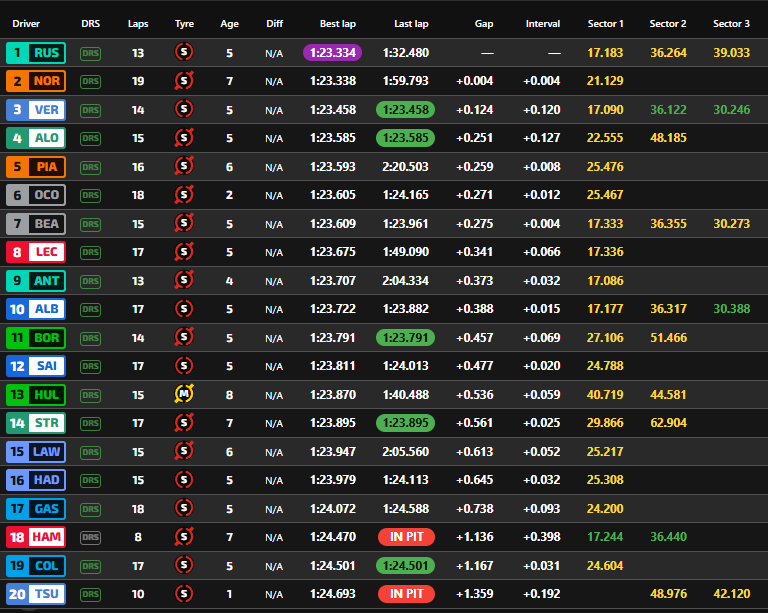
Task: Click the purple 1:23.334 best lap pill
Action: (332, 53)
